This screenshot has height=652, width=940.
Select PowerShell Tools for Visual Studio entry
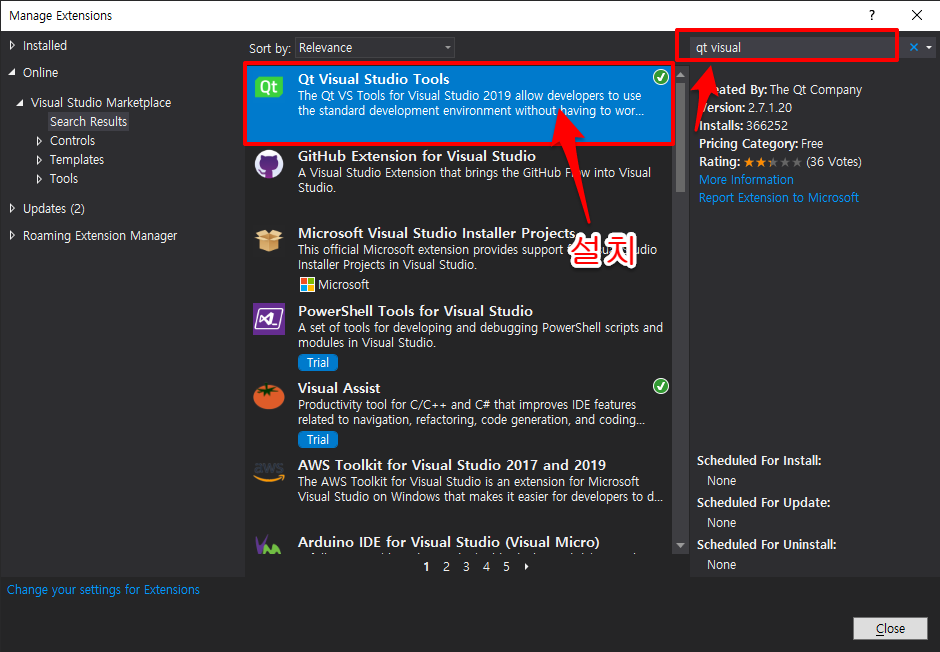(459, 337)
